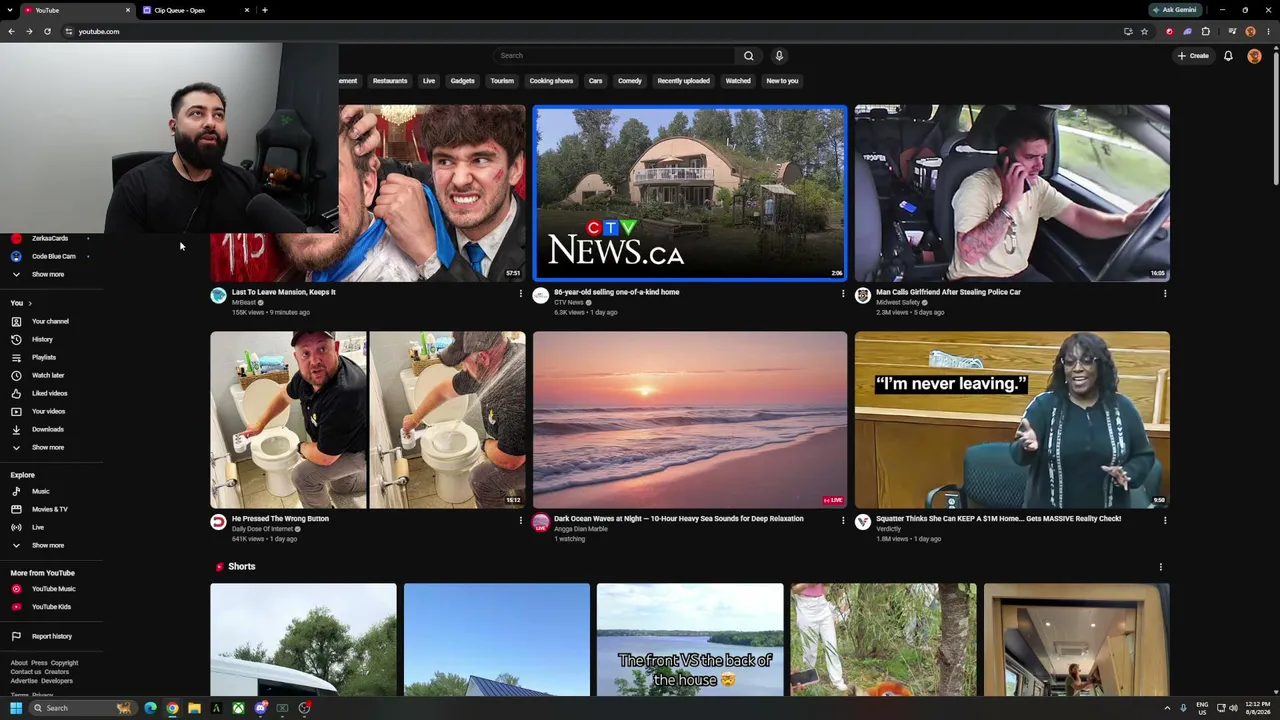Open Code Blue Cam subscription
Image resolution: width=1280 pixels, height=720 pixels.
click(x=53, y=256)
